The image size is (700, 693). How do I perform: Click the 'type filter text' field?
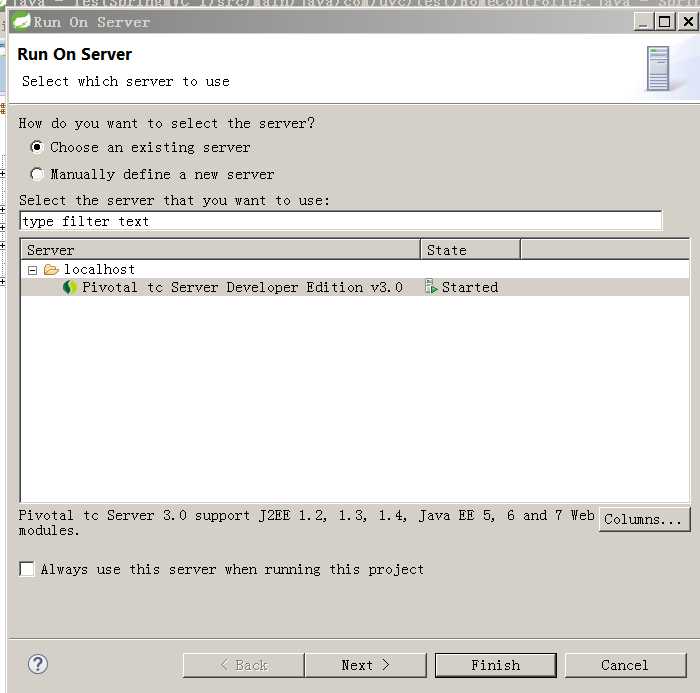point(341,221)
